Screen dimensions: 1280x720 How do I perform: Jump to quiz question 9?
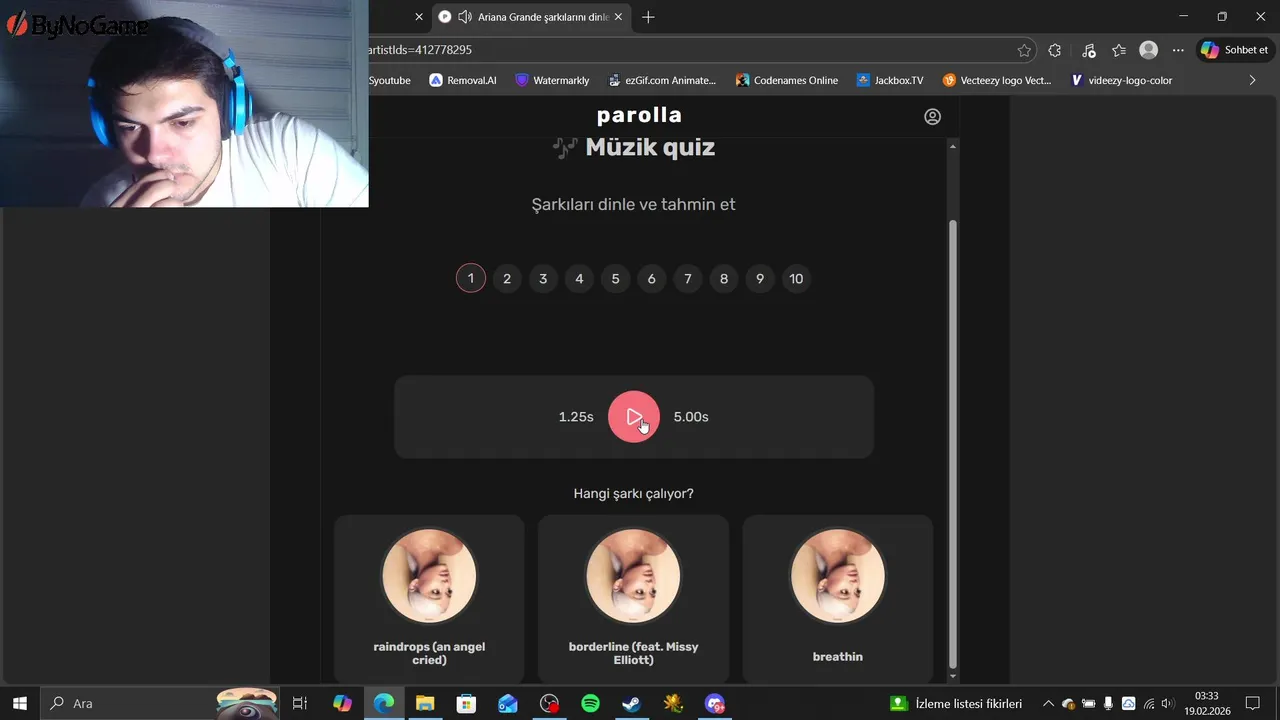pos(760,278)
